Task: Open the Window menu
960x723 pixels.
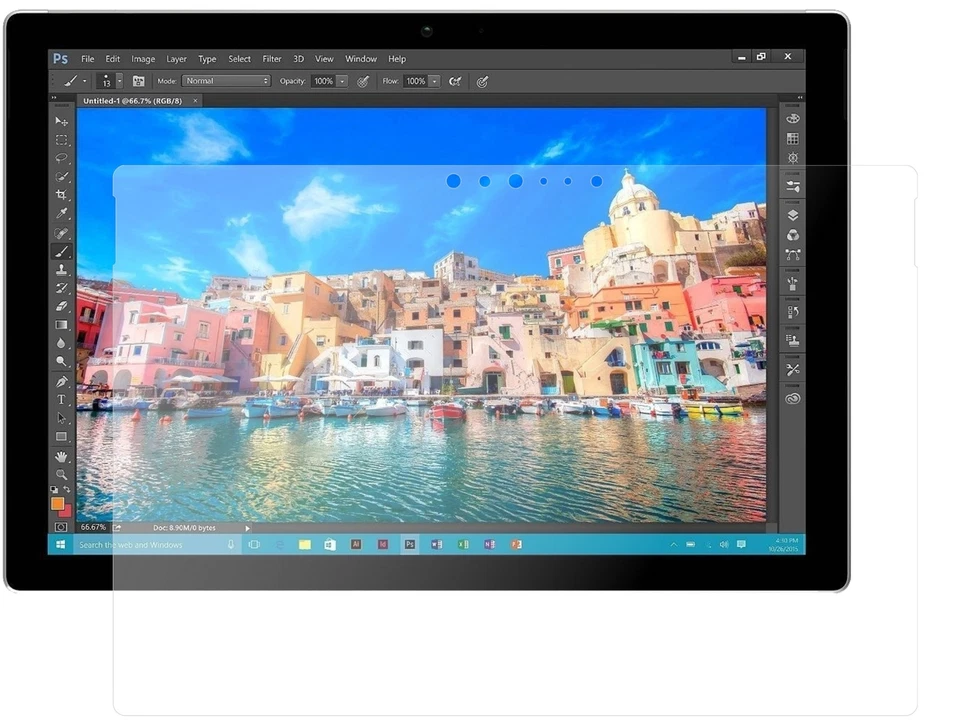Action: point(361,58)
